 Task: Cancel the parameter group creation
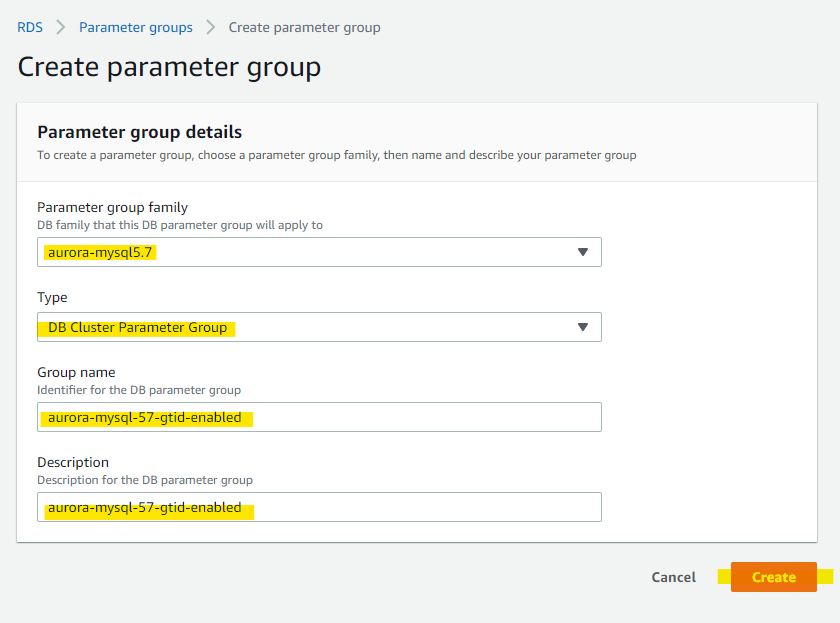tap(673, 577)
